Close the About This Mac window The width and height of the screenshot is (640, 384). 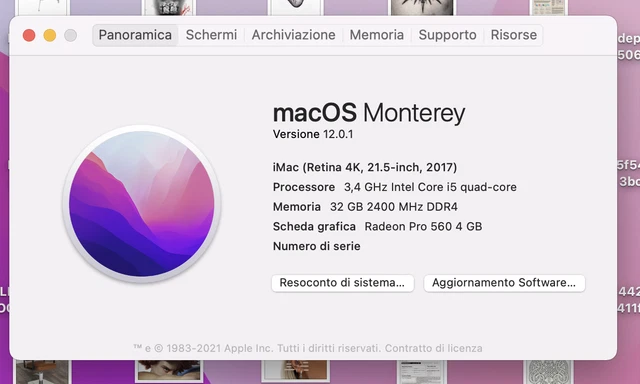(x=29, y=36)
